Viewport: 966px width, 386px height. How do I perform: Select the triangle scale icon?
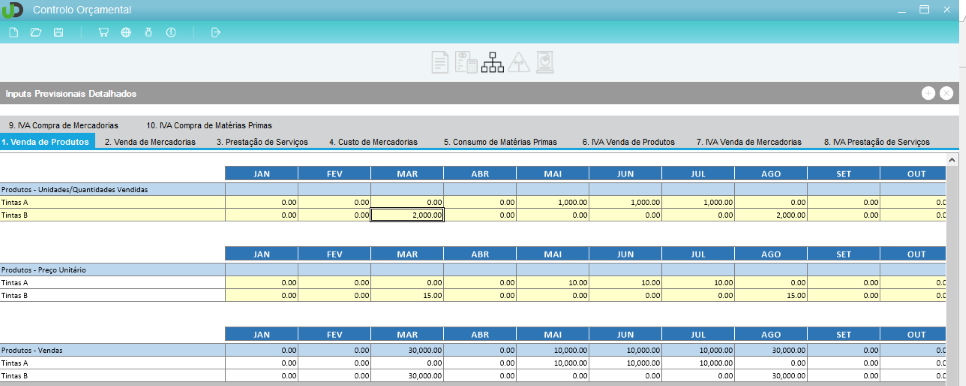(519, 62)
